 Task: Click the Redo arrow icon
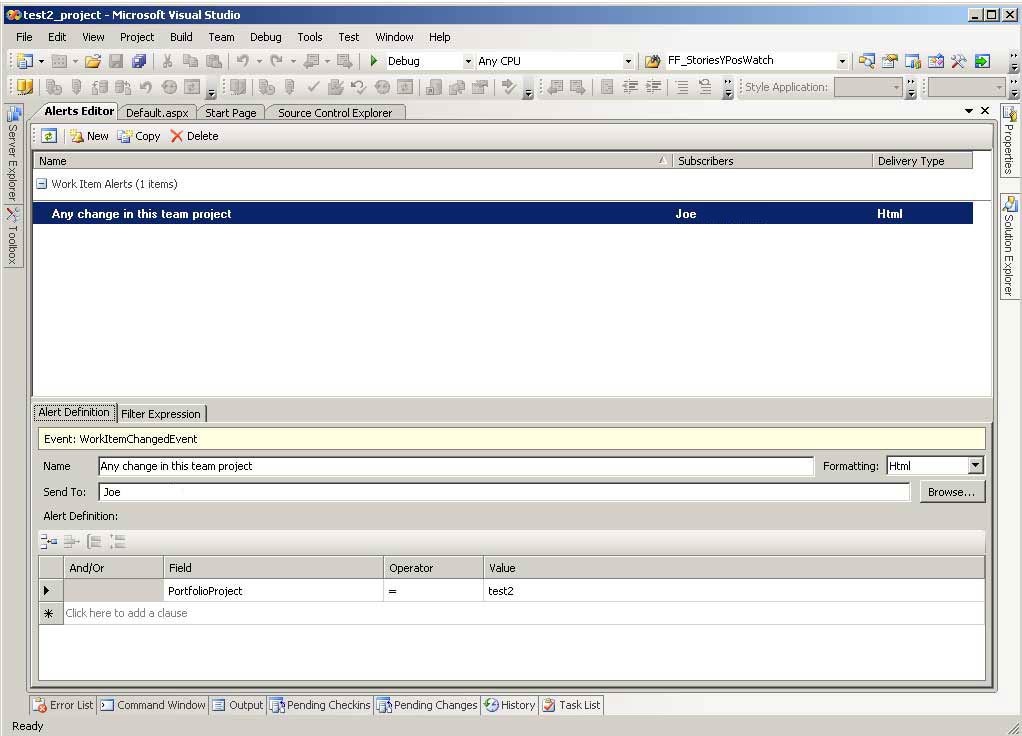(276, 61)
